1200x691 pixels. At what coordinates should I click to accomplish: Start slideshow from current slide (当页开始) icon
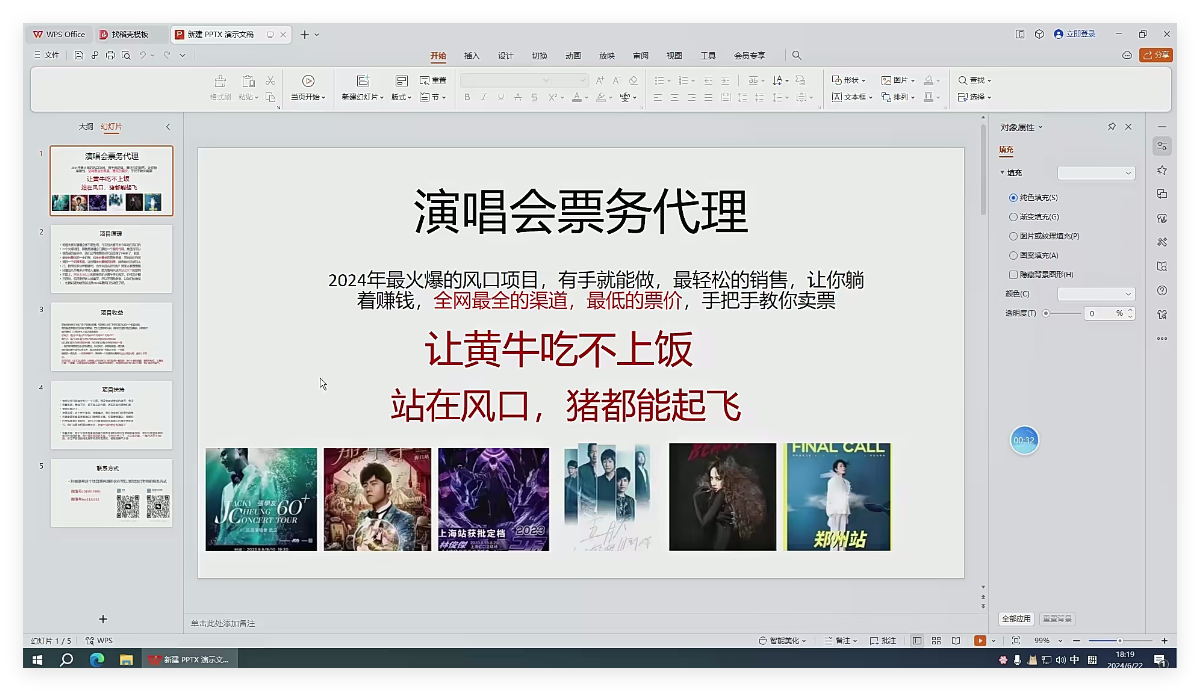click(x=308, y=80)
